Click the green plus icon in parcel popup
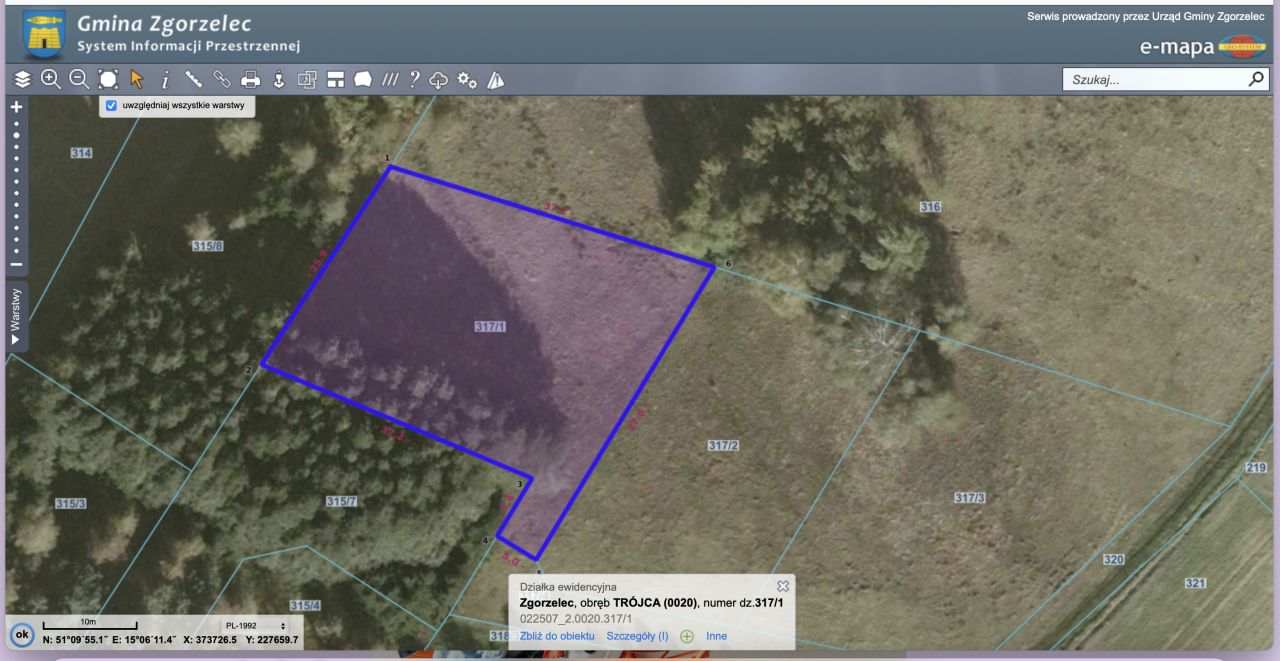 tap(687, 636)
